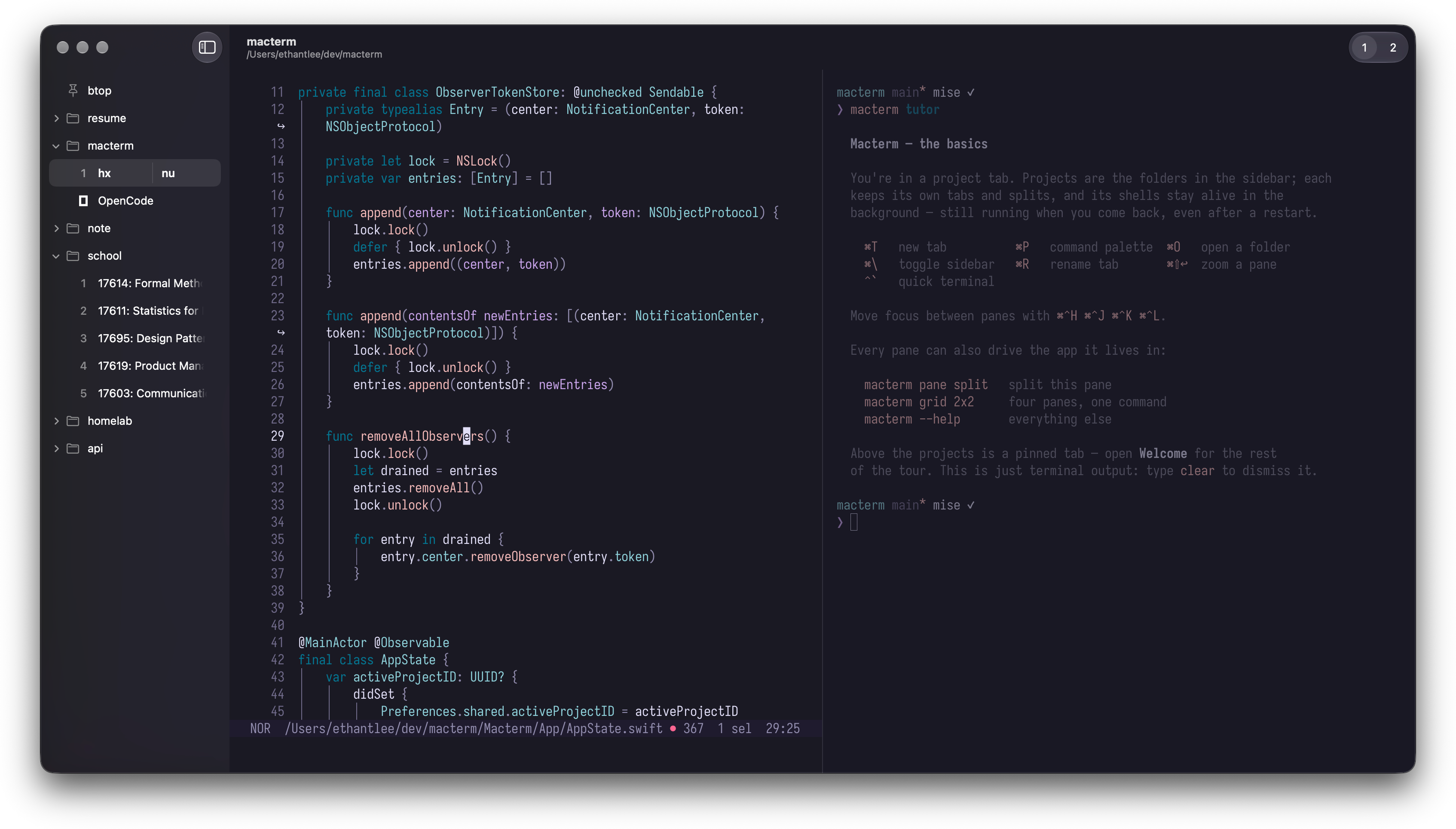Screen dimensions: 1456x829
Task: Click the 'command palette' shortcut description
Action: [x=1101, y=247]
